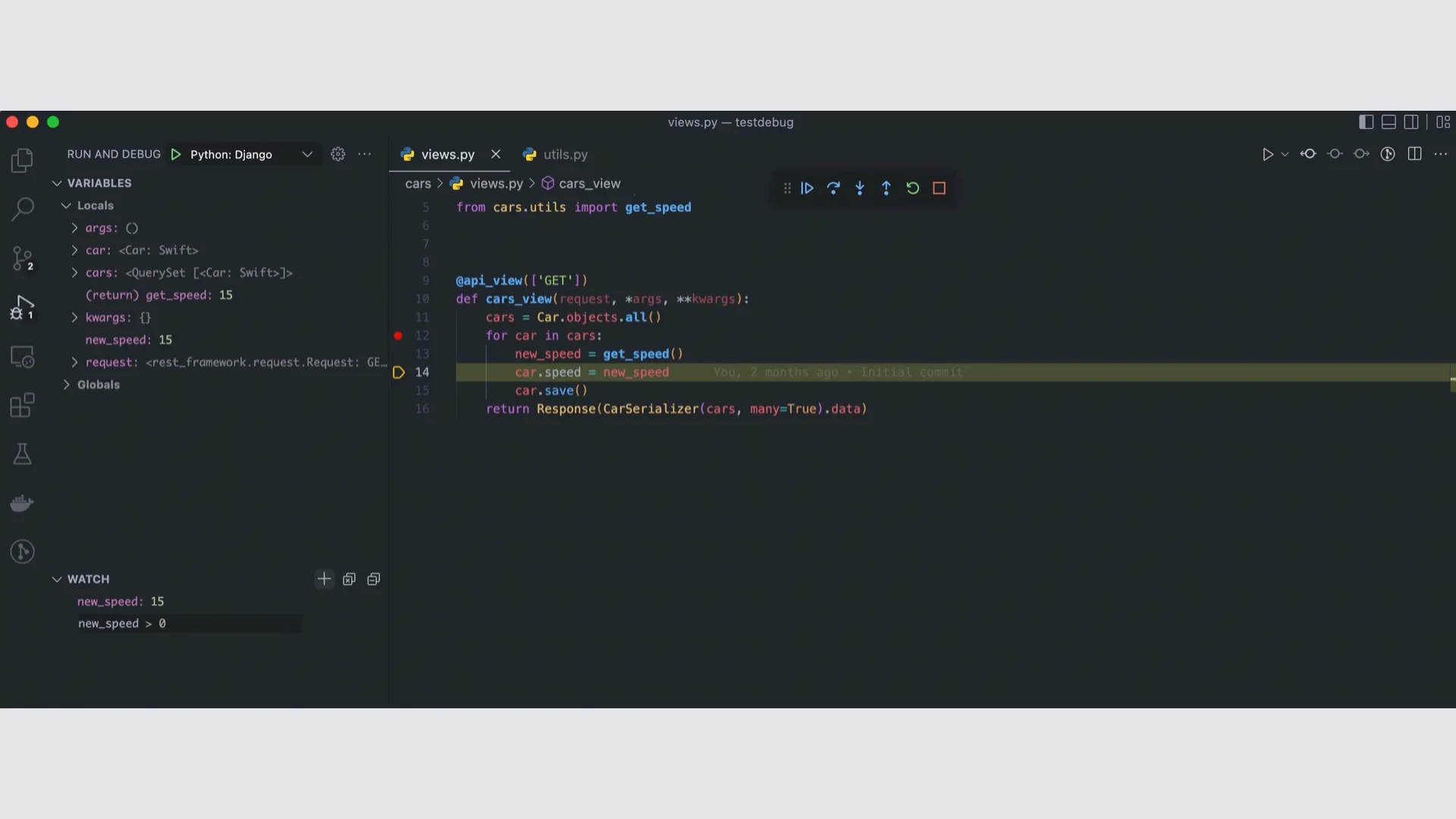Toggle the breakpoint on line 12
Image resolution: width=1456 pixels, height=819 pixels.
click(x=398, y=335)
